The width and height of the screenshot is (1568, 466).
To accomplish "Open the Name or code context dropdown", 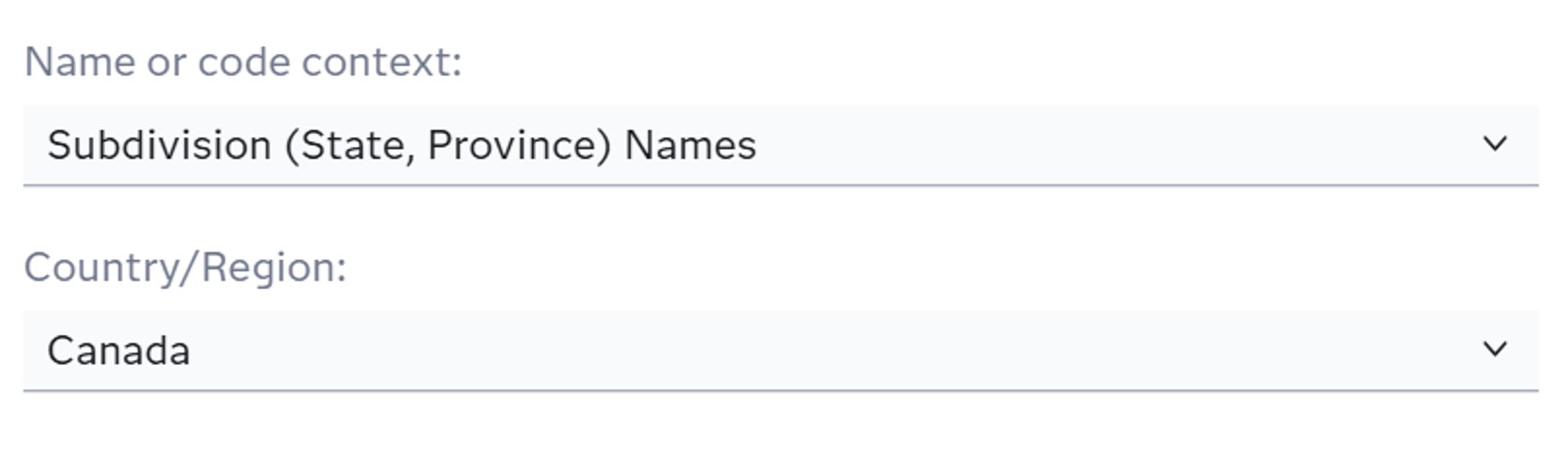I will [779, 145].
